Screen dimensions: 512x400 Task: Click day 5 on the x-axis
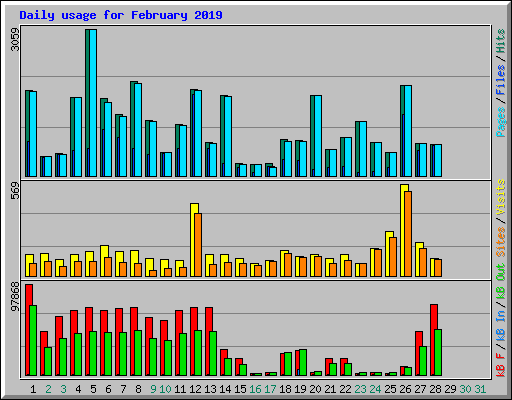pyautogui.click(x=93, y=389)
